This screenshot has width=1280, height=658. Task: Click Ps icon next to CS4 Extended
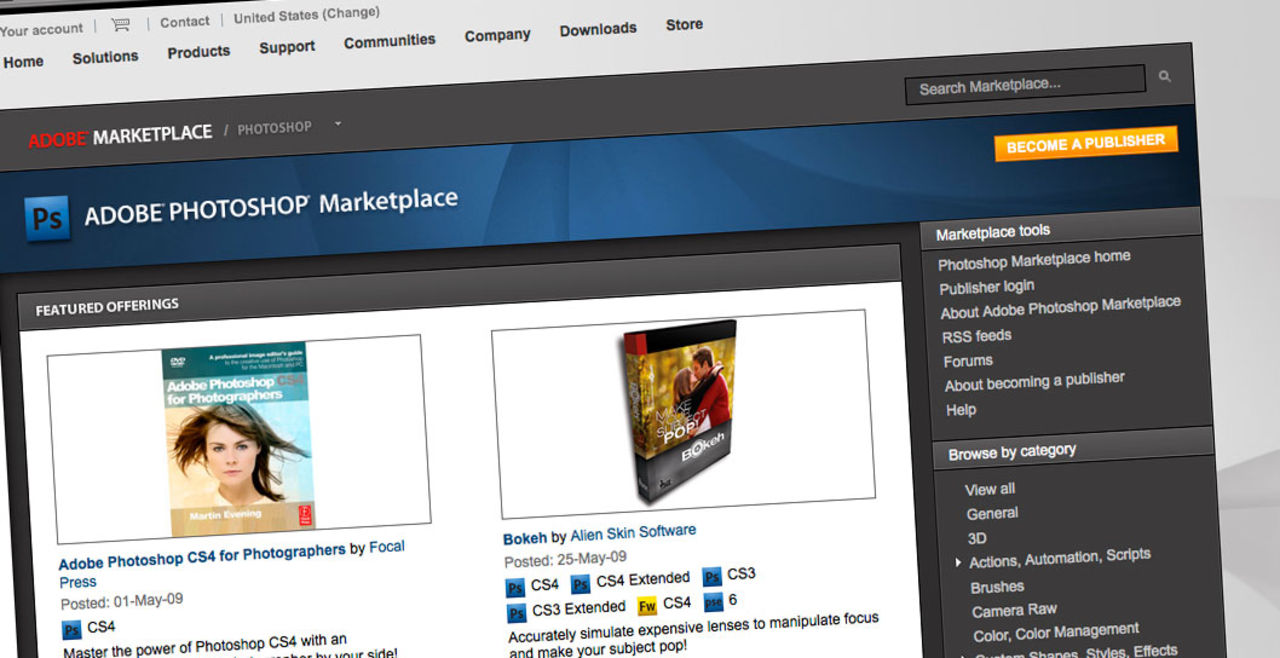pyautogui.click(x=580, y=584)
